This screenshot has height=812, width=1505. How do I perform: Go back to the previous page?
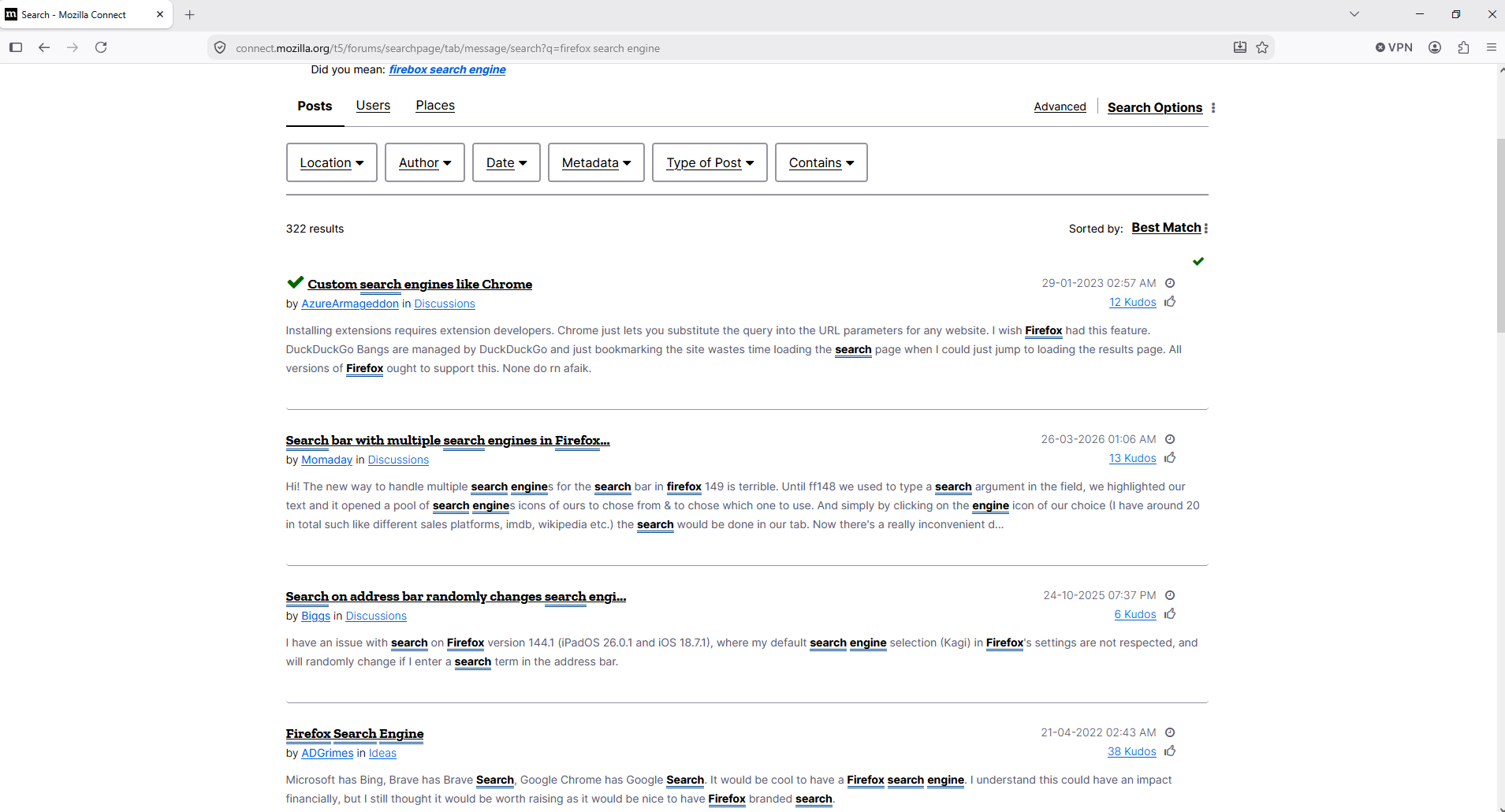pos(44,47)
